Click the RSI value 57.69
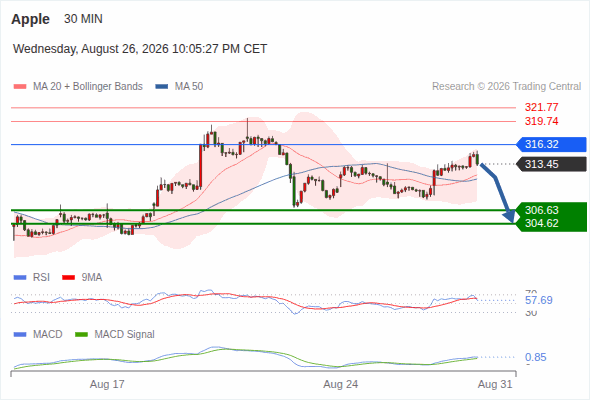The height and width of the screenshot is (400, 590). pyautogui.click(x=539, y=301)
